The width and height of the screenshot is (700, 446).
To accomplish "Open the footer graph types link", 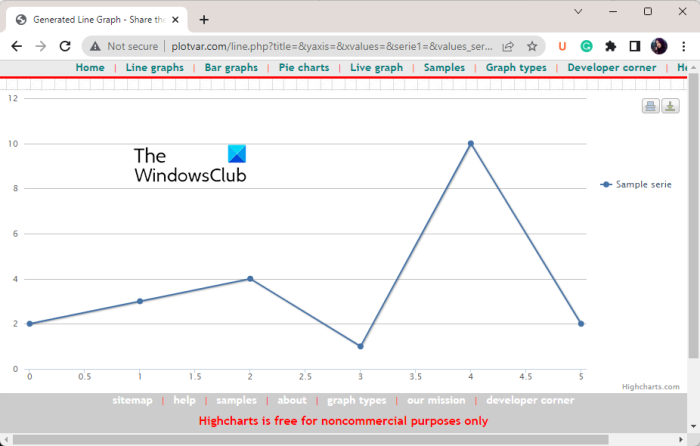I will [x=357, y=400].
